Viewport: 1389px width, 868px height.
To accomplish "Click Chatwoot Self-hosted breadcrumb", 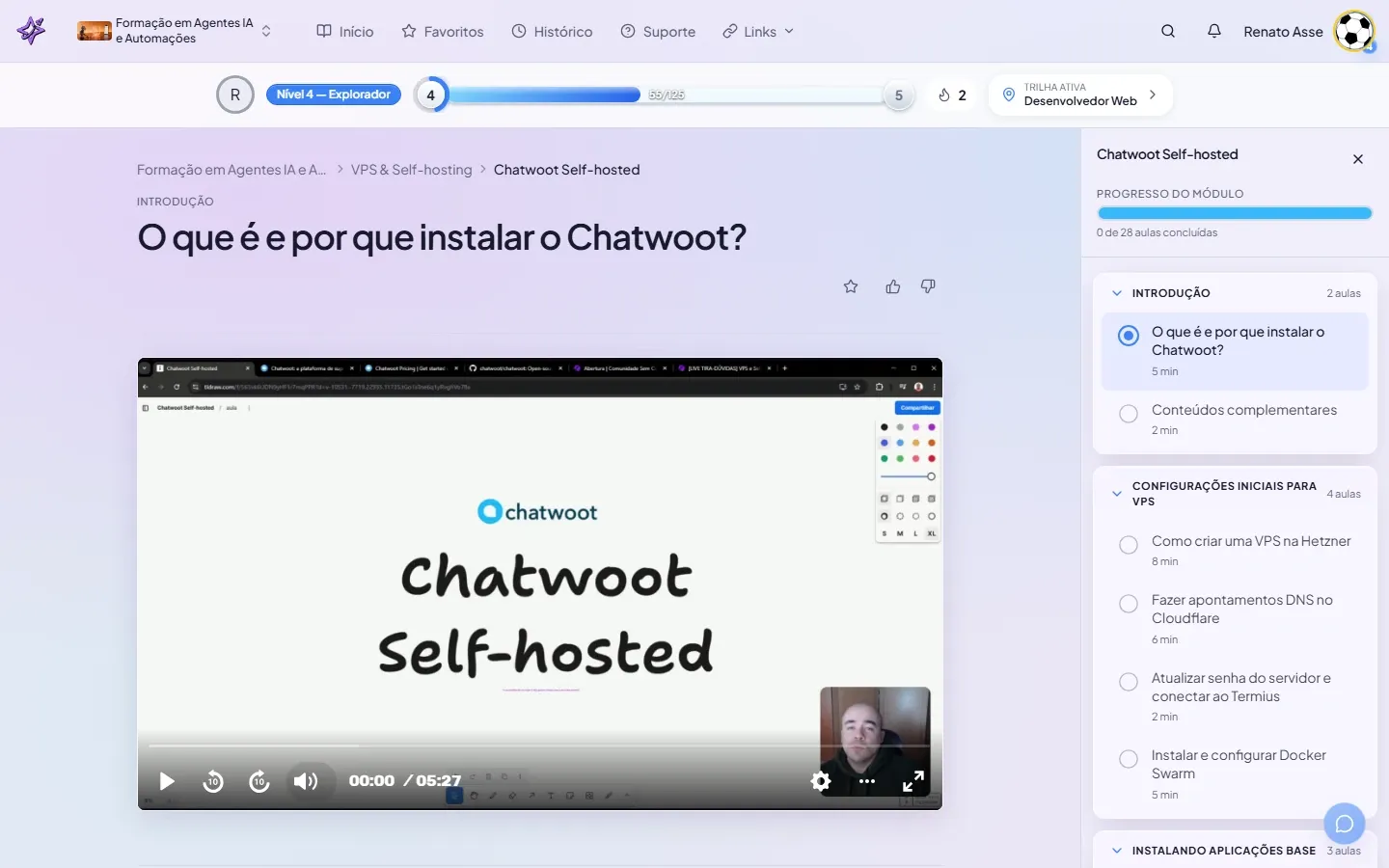I will click(x=567, y=170).
